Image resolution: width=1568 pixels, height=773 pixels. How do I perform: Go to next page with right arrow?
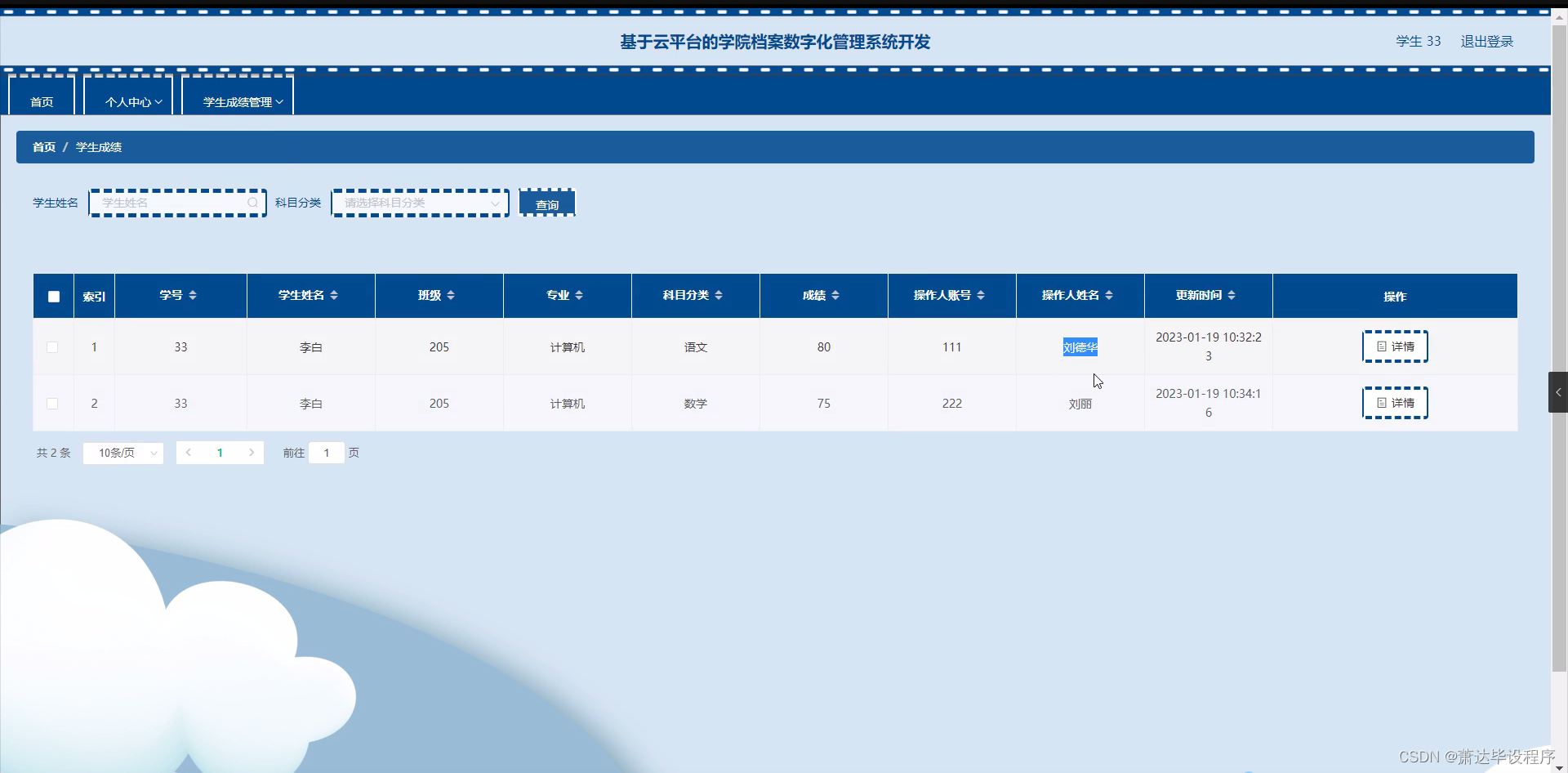[x=252, y=453]
